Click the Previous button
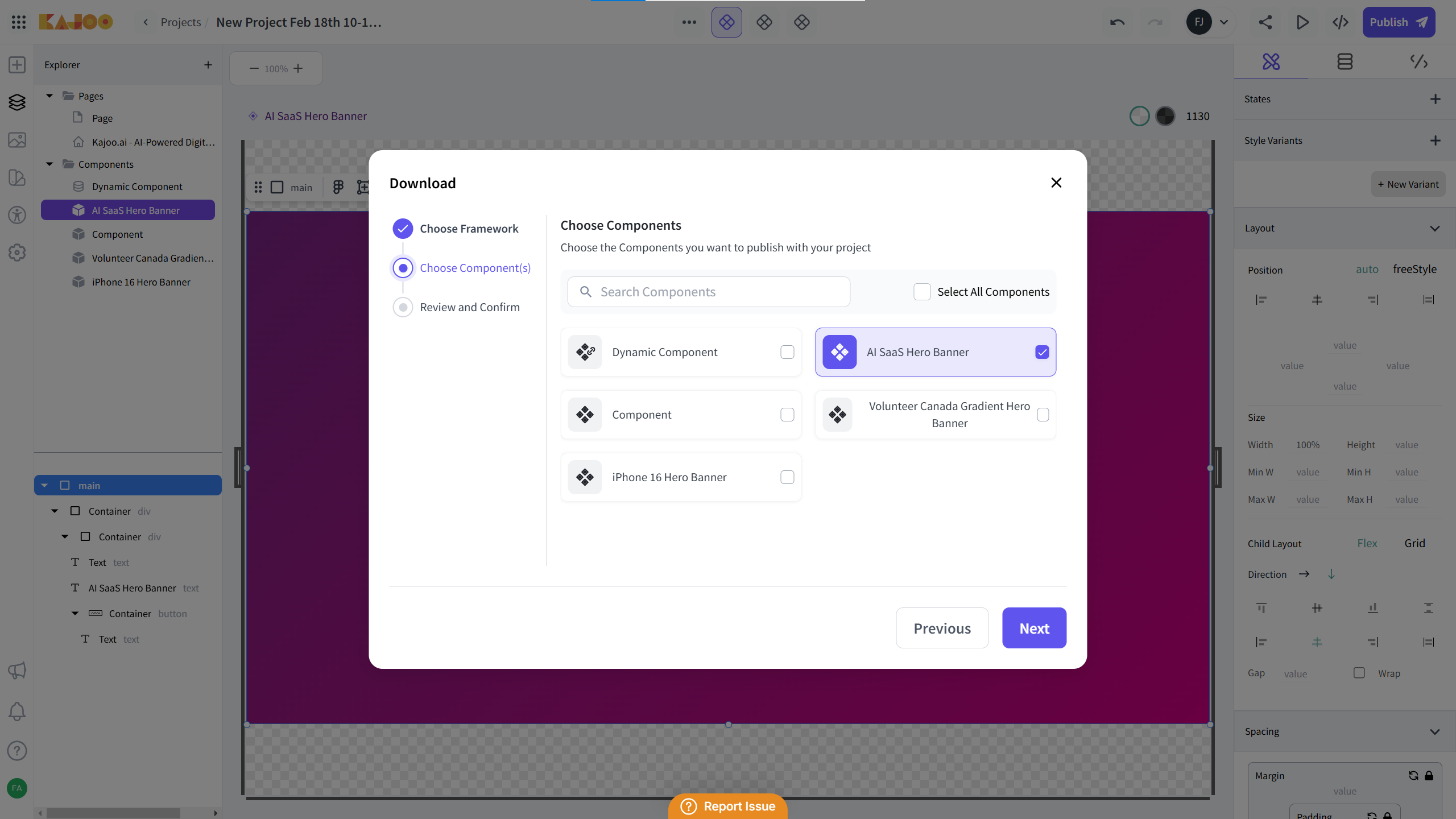This screenshot has width=1456, height=819. tap(942, 628)
